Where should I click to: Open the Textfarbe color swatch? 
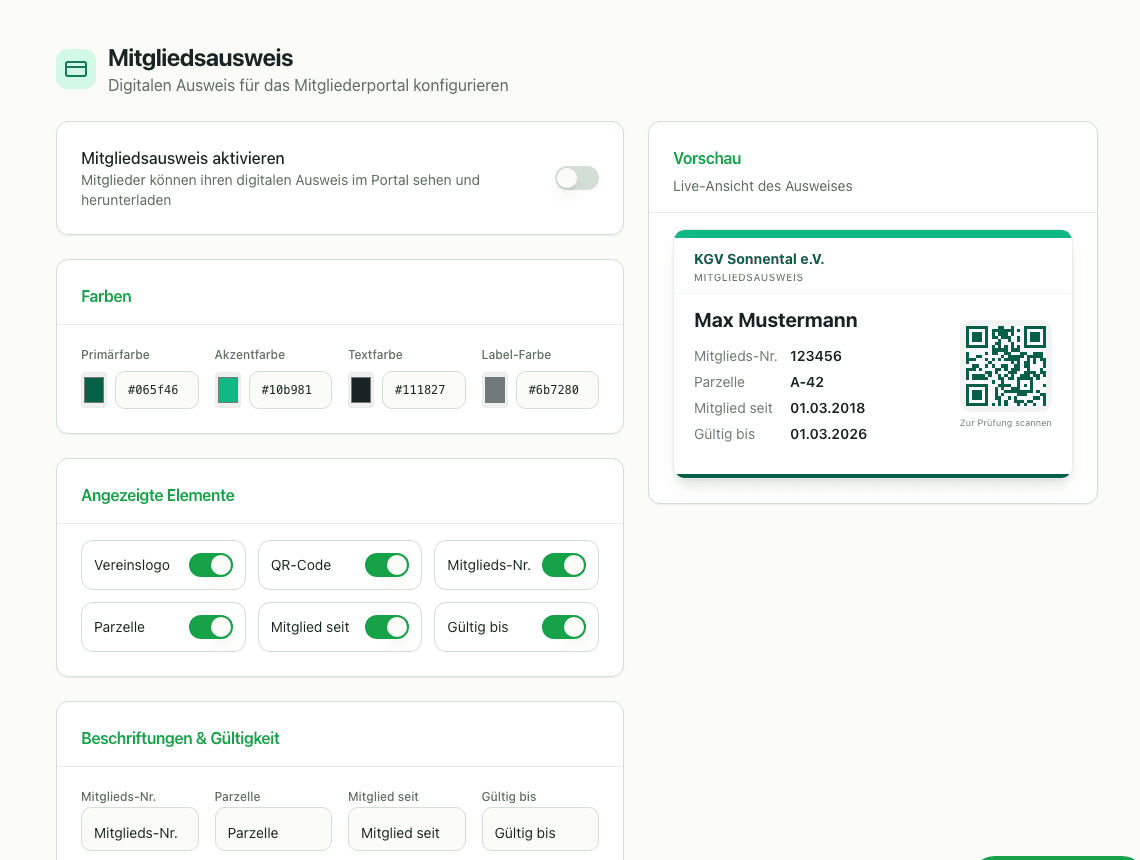pos(361,390)
